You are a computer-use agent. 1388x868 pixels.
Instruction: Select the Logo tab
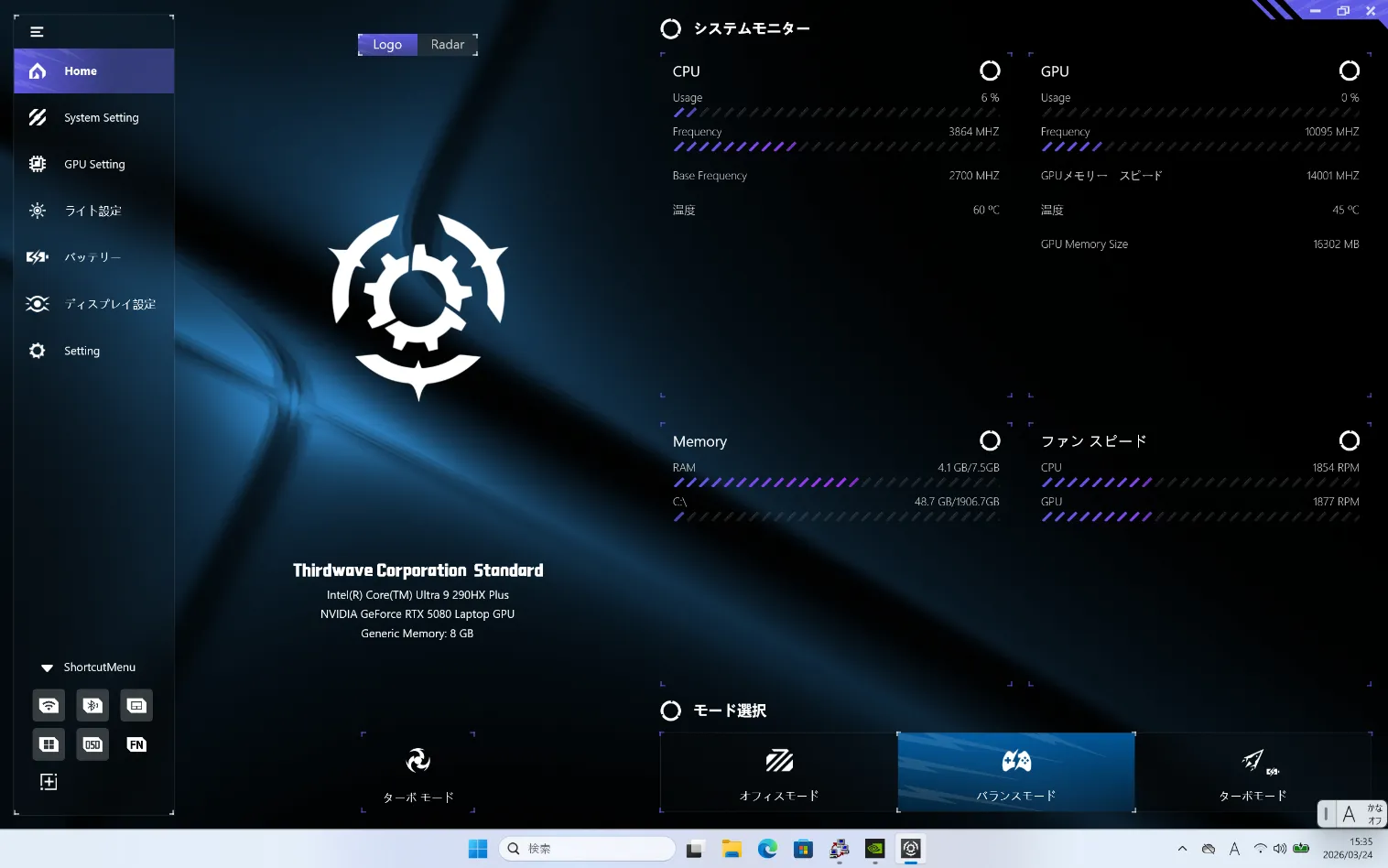click(x=387, y=44)
